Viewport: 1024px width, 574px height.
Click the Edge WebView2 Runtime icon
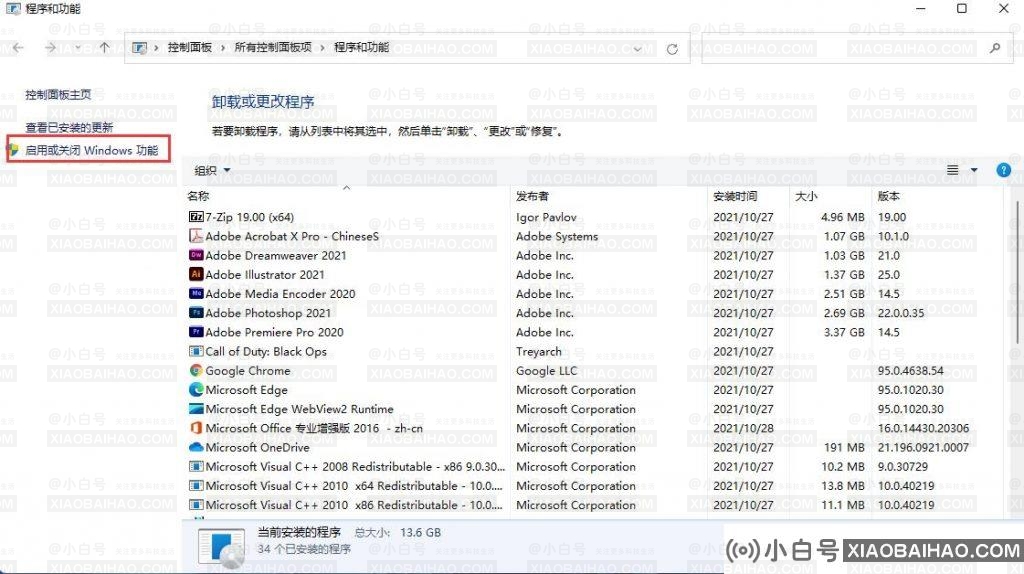tap(196, 409)
